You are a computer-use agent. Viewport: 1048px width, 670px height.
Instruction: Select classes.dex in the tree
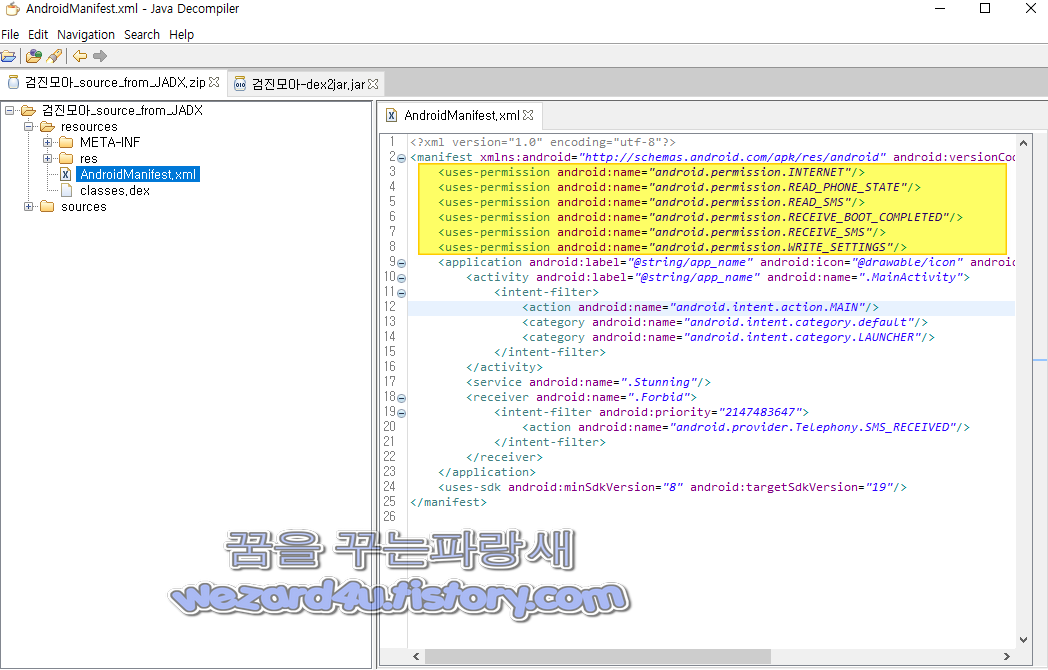click(110, 190)
